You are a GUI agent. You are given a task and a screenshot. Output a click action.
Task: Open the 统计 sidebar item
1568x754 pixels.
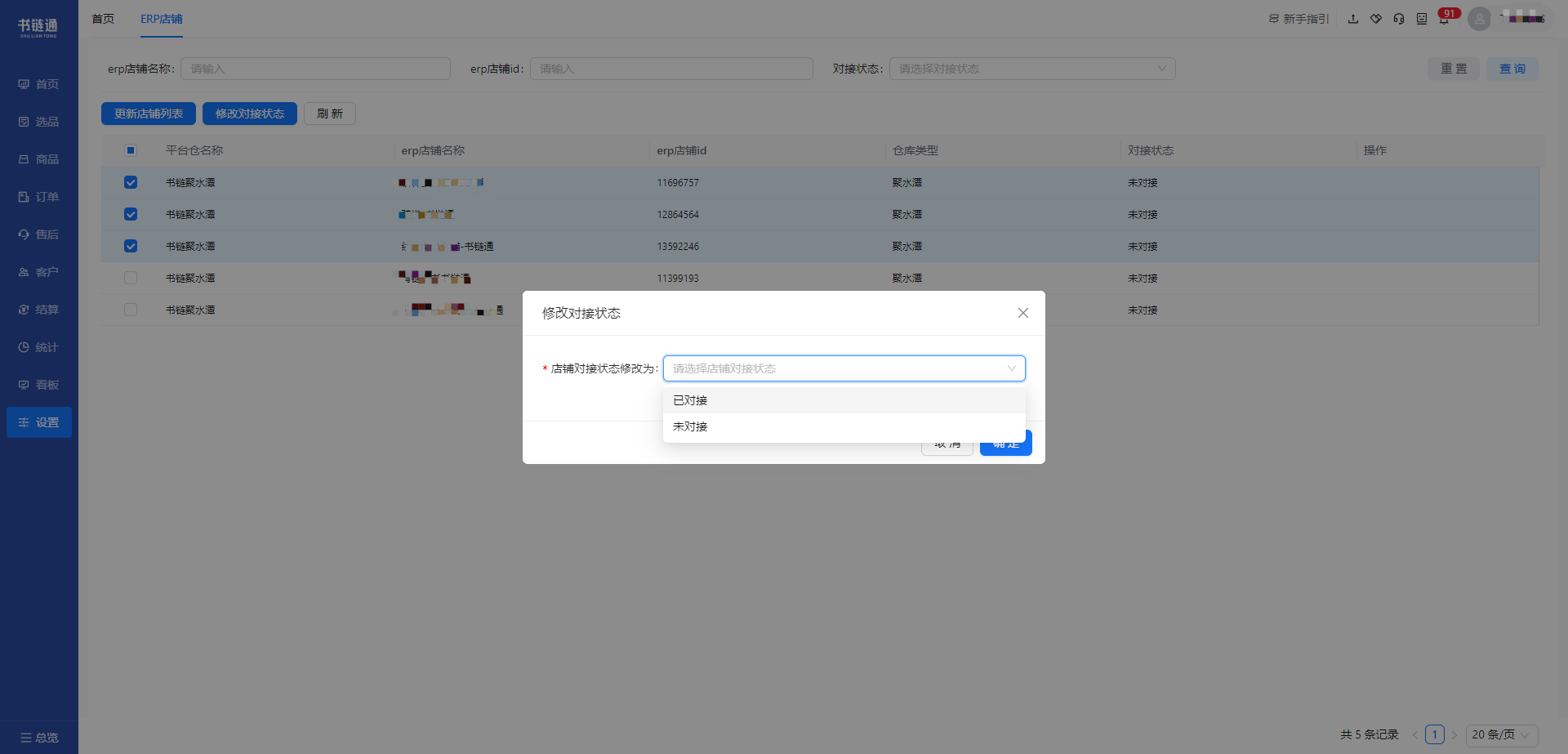(39, 347)
